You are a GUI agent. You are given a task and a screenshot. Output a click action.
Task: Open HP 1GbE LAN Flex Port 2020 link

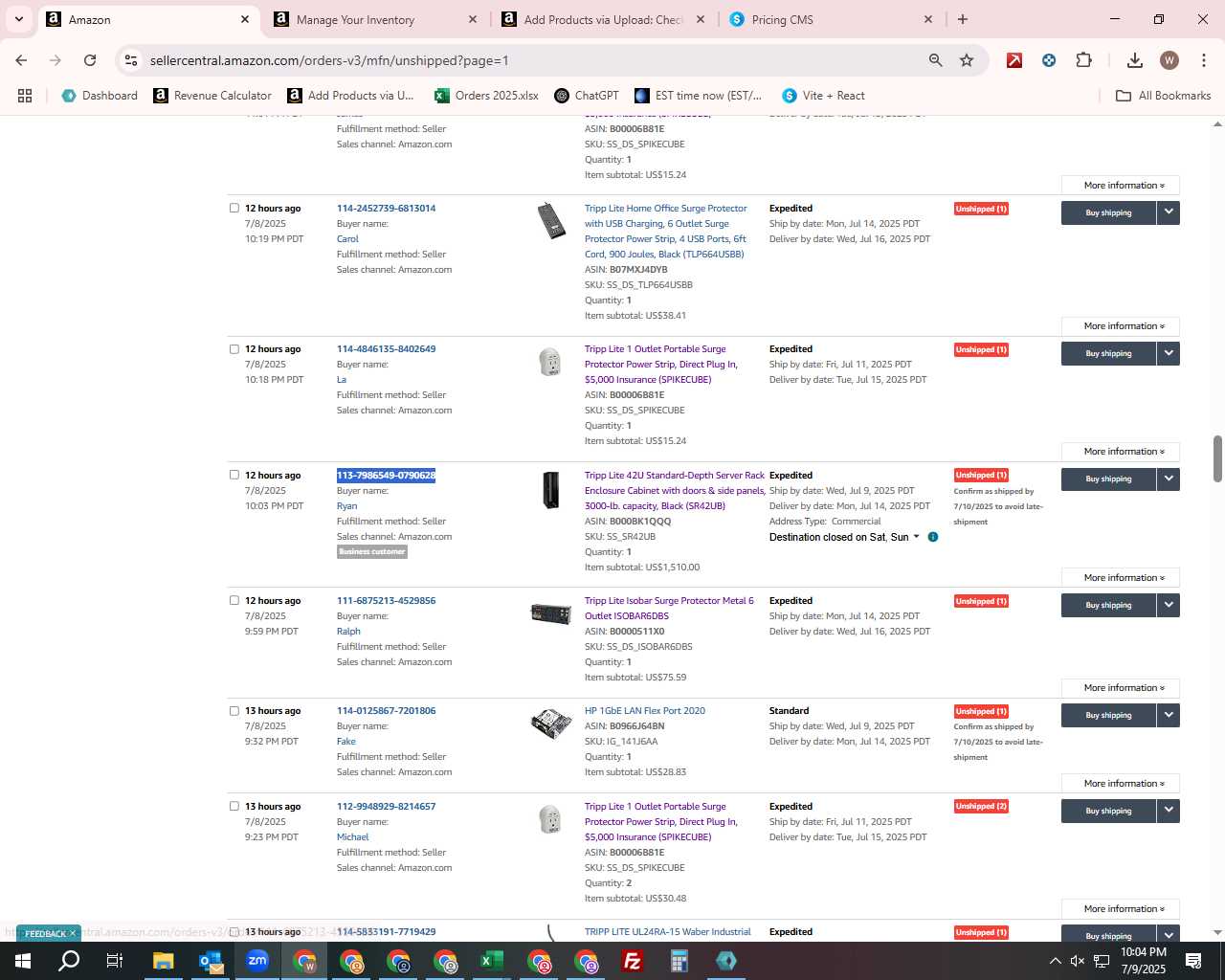click(645, 710)
